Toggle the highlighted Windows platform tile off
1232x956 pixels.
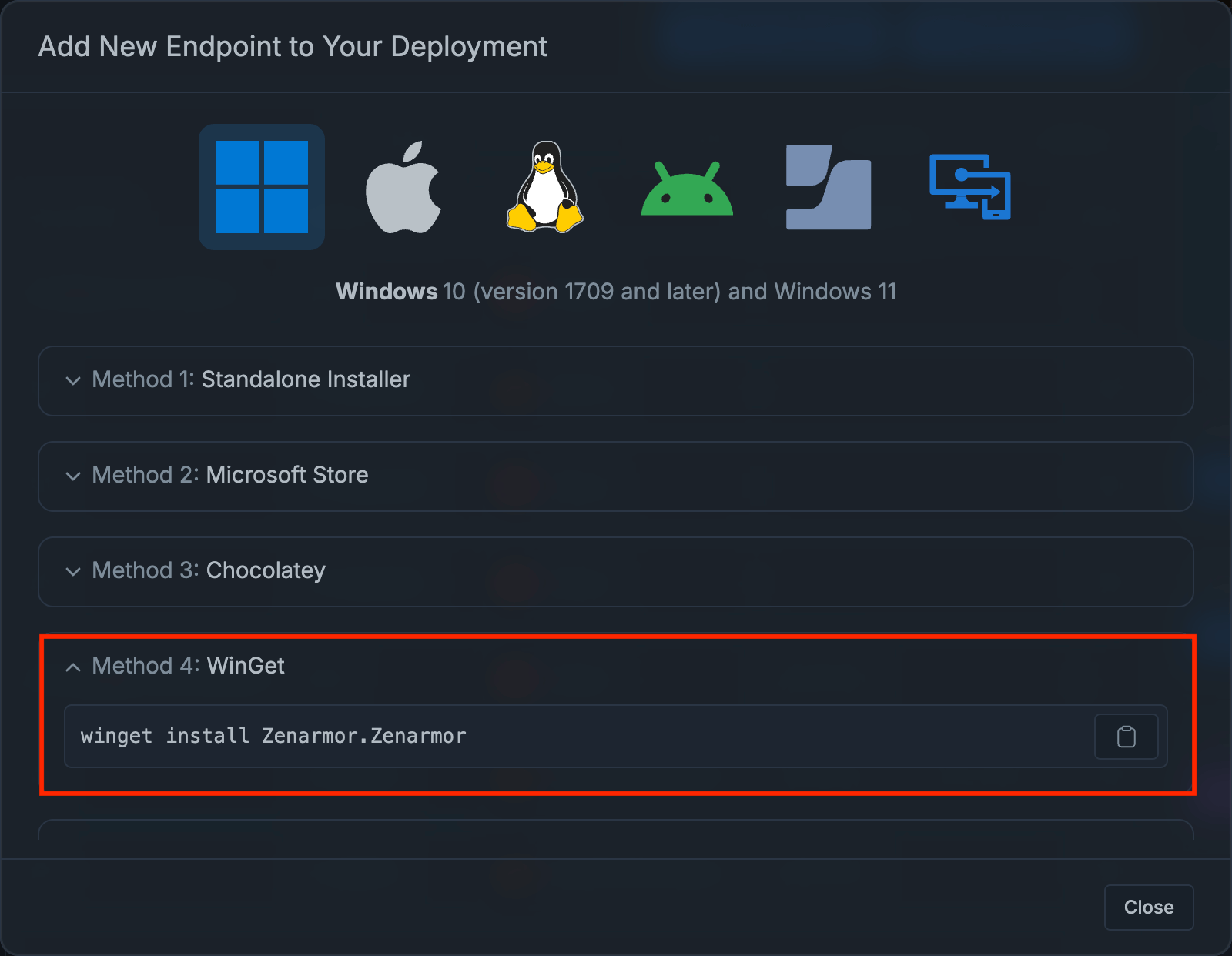pyautogui.click(x=261, y=187)
